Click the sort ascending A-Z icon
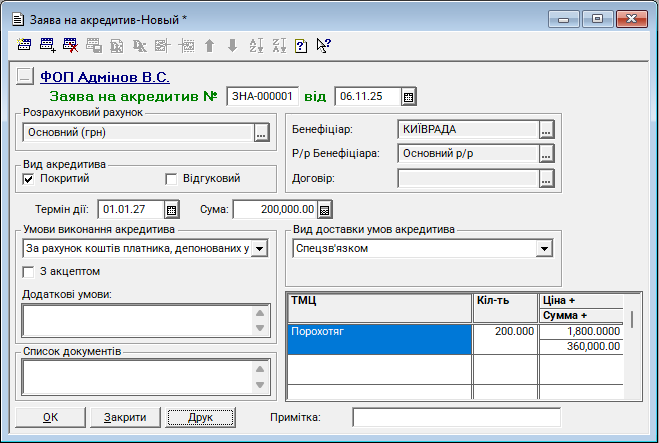The width and height of the screenshot is (659, 443). [x=254, y=45]
